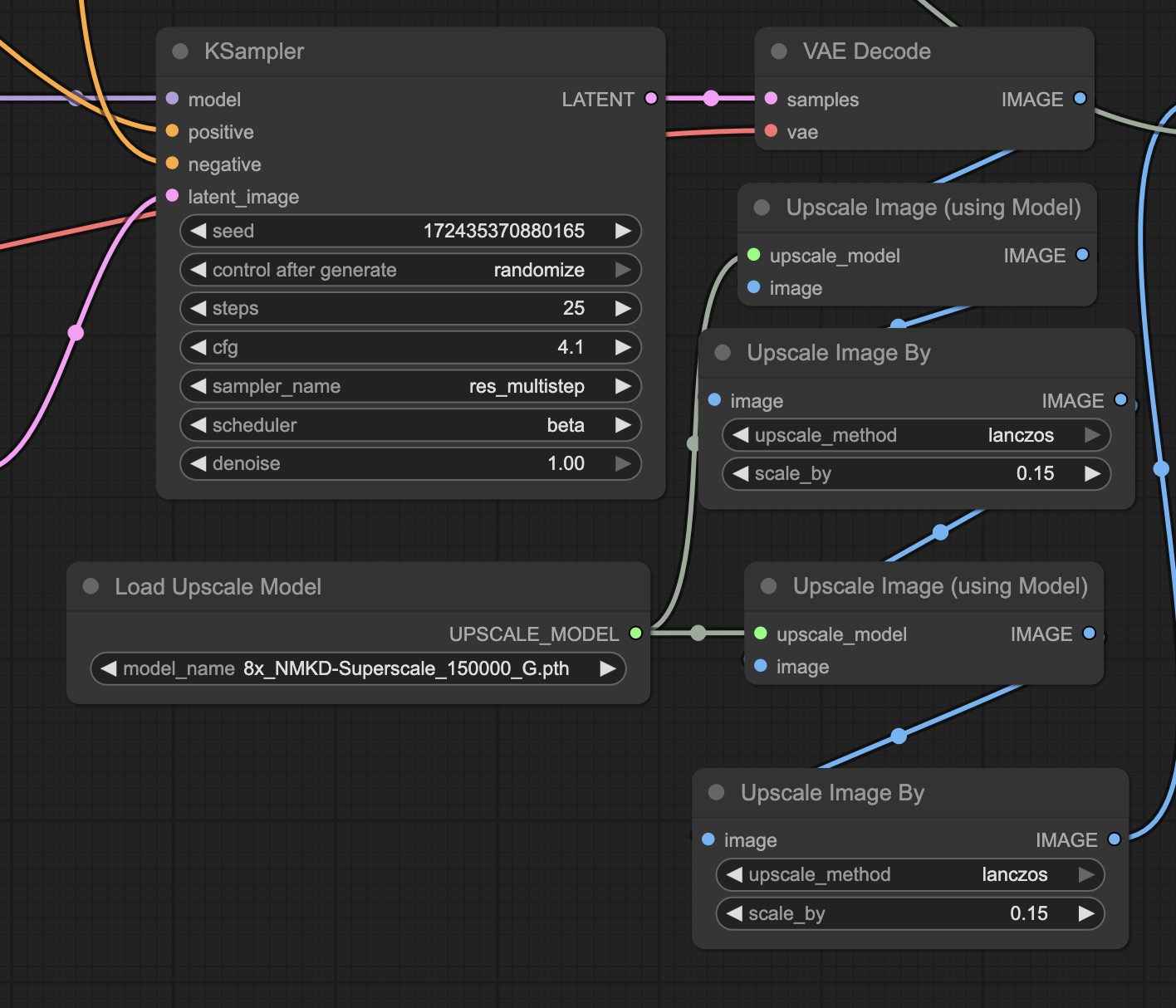The image size is (1176, 1008).
Task: Decrease cfg value with the left arrow
Action: click(198, 347)
